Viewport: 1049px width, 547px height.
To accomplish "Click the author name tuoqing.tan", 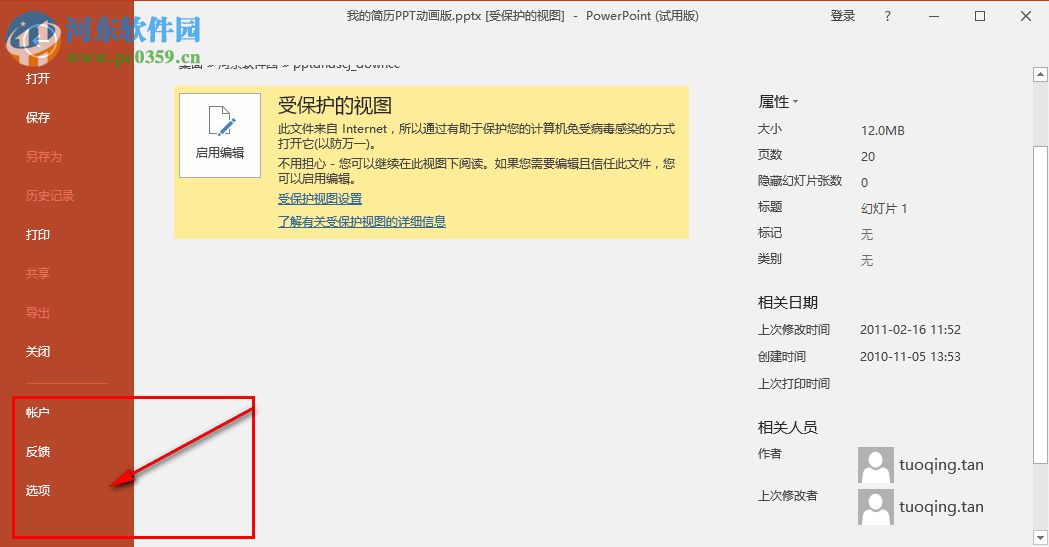I will point(941,465).
